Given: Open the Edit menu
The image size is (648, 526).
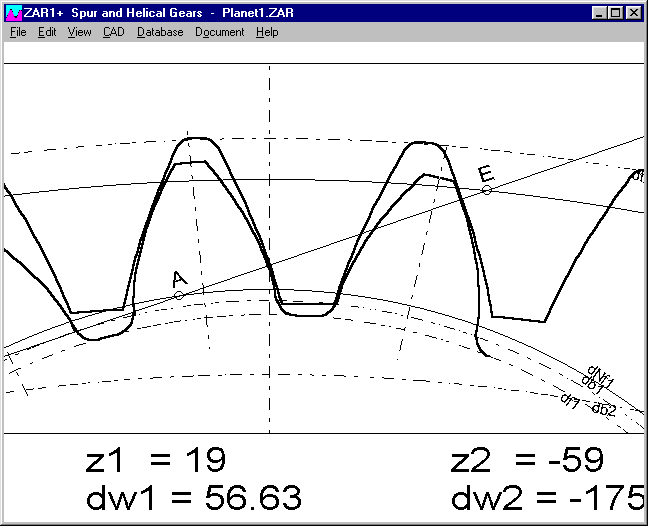Looking at the screenshot, I should click(x=47, y=32).
